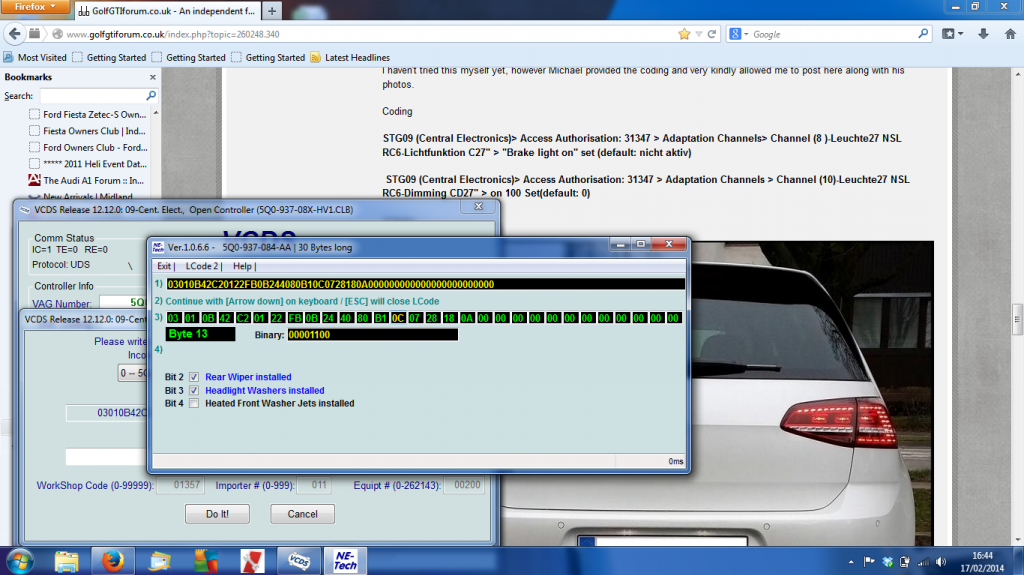This screenshot has width=1024, height=575.
Task: Open Windows Explorer from taskbar
Action: tap(66, 561)
